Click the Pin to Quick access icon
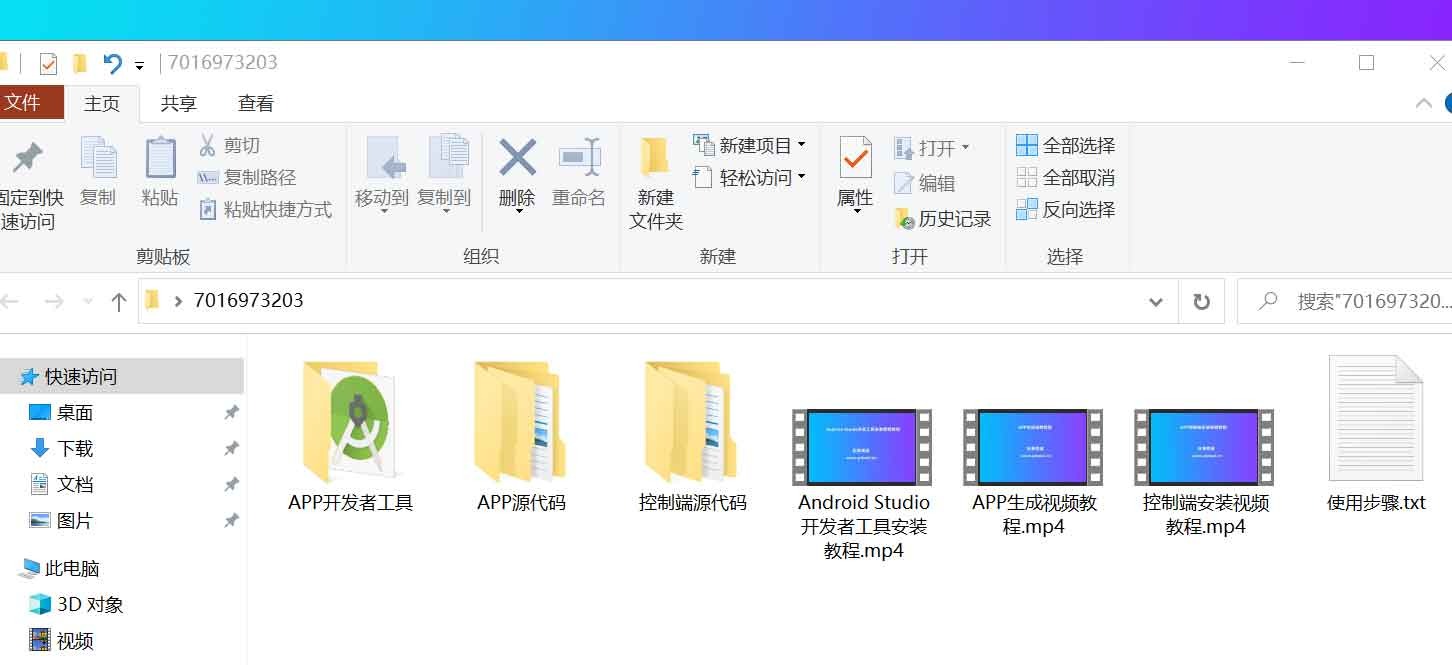 click(27, 160)
